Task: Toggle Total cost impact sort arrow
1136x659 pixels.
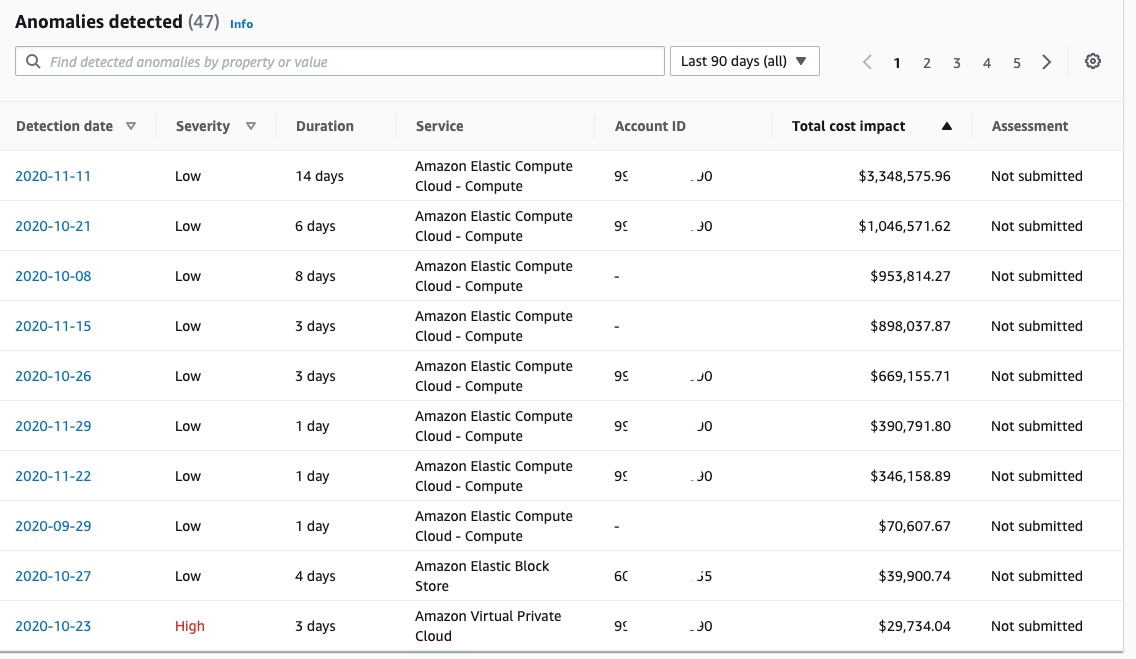Action: pos(946,127)
